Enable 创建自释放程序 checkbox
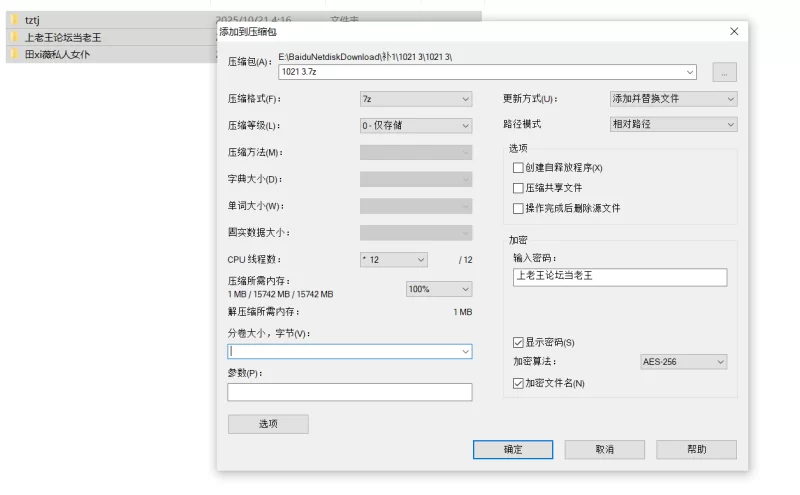The image size is (800, 495). (x=518, y=167)
